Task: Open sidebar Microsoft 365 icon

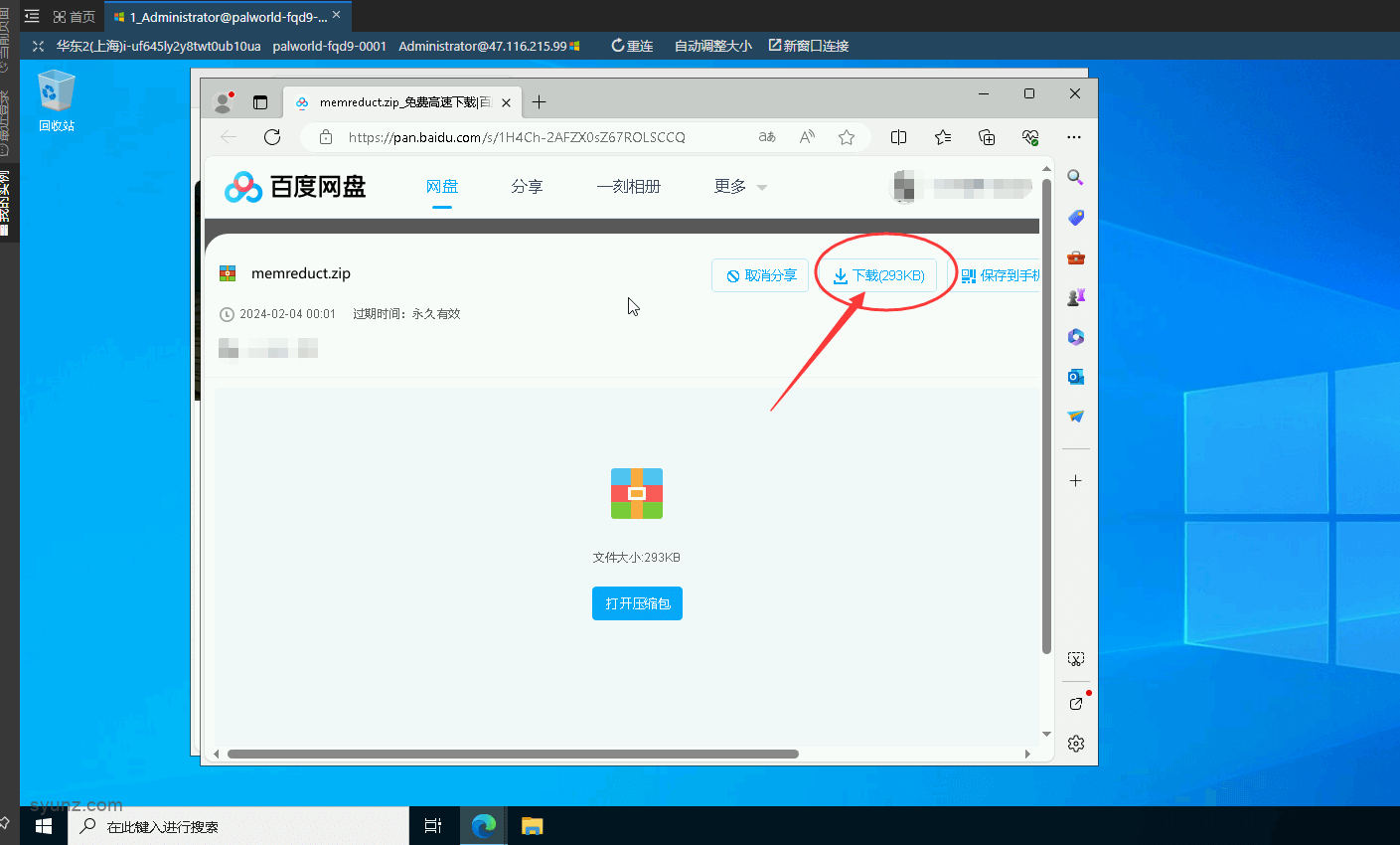Action: [1075, 337]
